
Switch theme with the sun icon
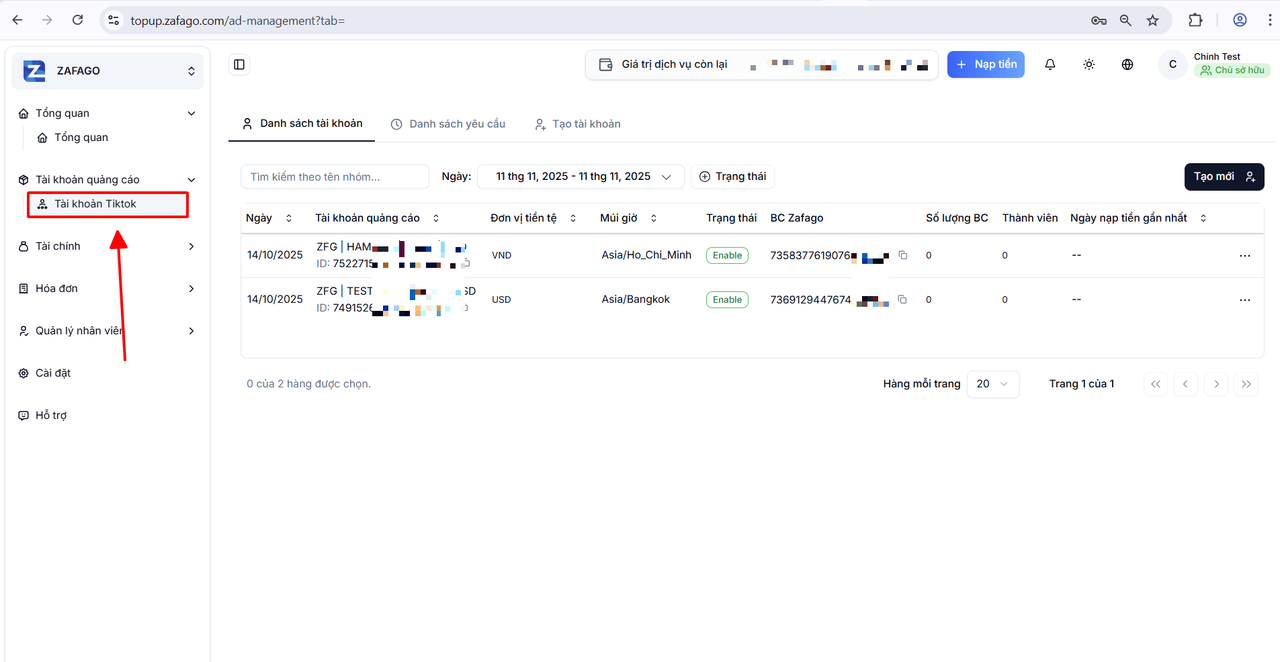click(x=1089, y=64)
